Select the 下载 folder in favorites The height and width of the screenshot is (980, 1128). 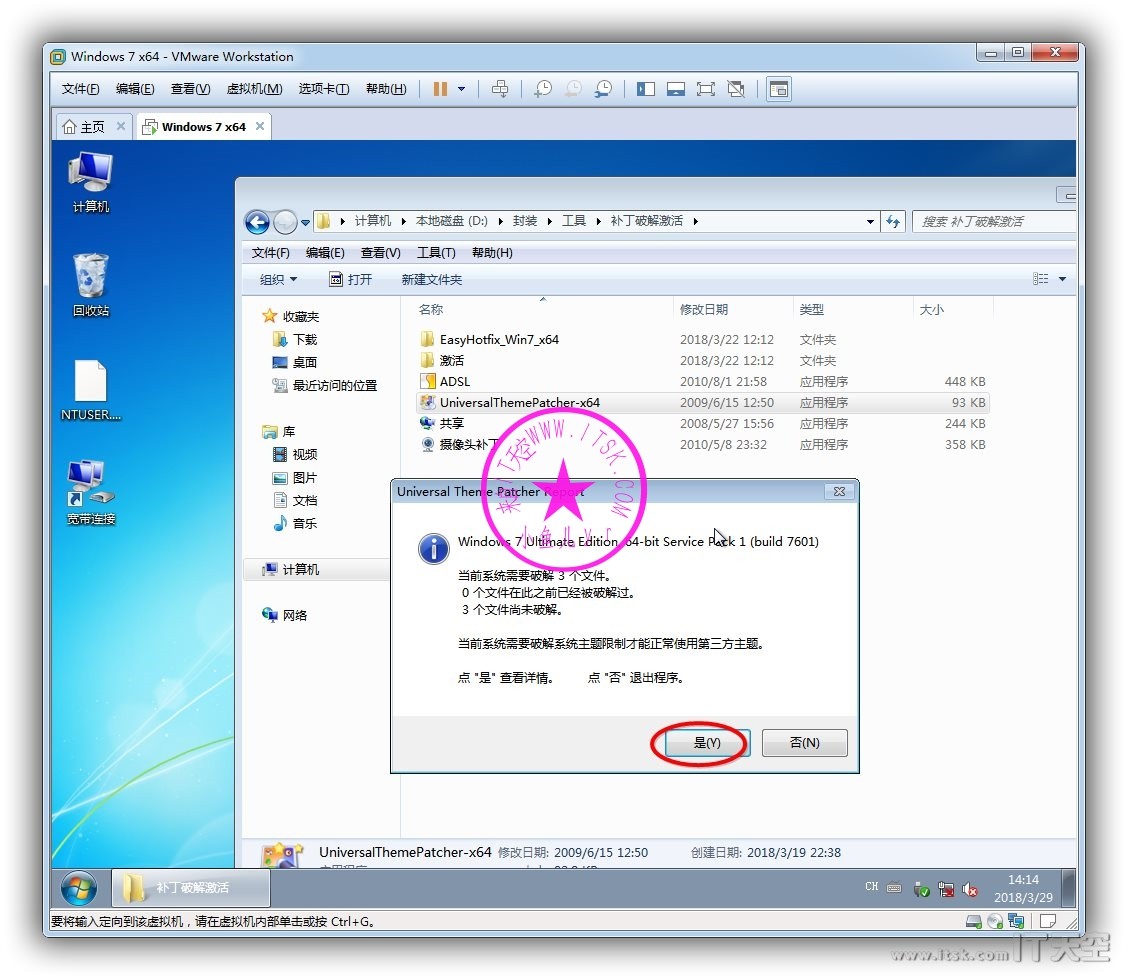304,340
